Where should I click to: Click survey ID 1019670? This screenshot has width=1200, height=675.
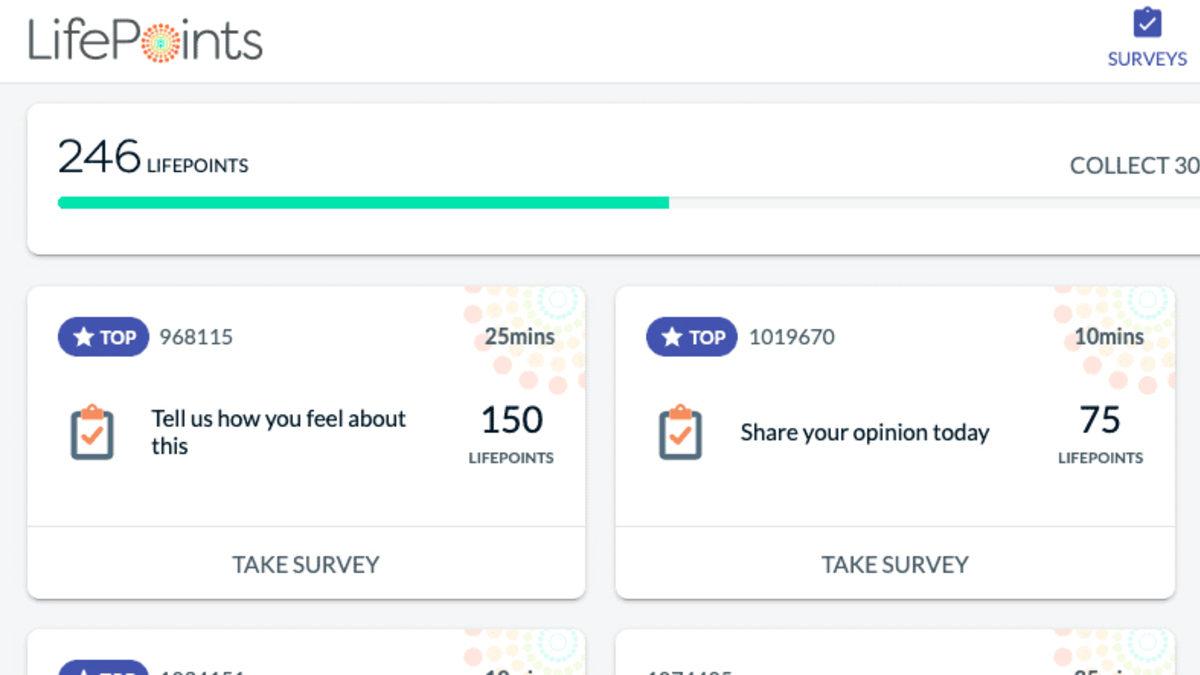tap(791, 337)
